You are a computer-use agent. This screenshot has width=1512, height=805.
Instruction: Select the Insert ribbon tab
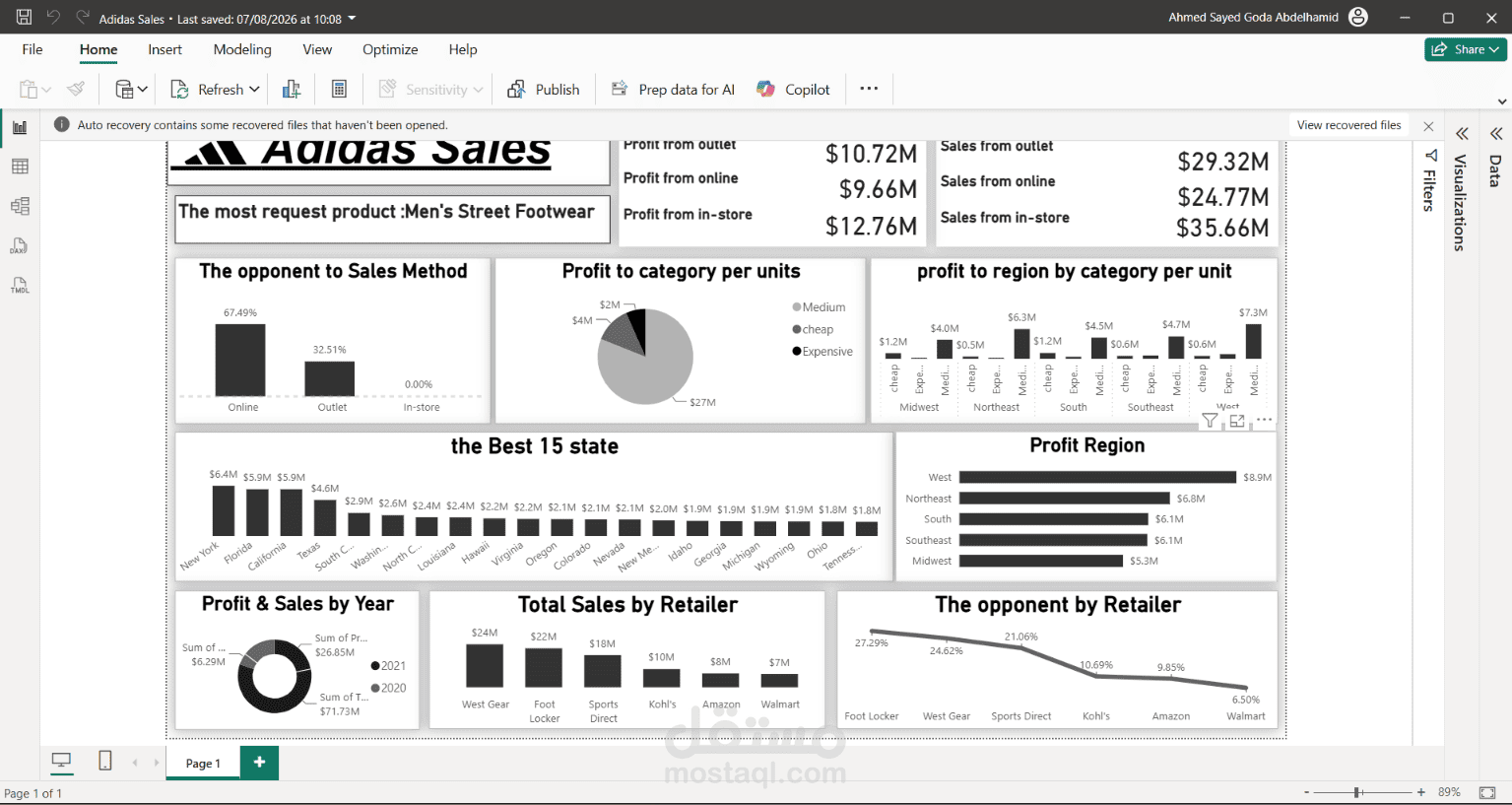(164, 49)
